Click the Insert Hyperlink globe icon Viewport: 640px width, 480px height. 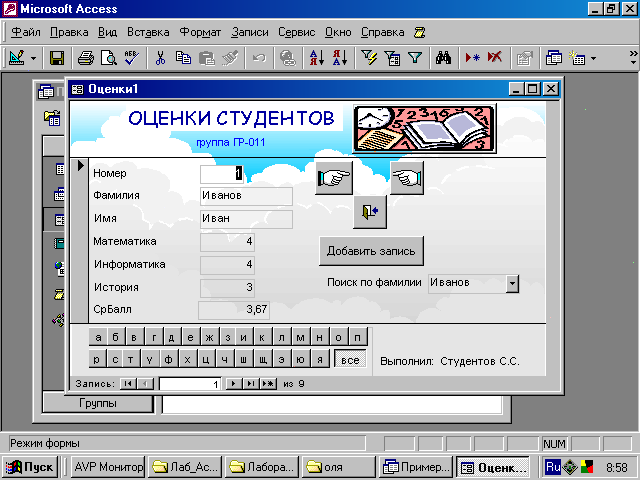coord(288,58)
